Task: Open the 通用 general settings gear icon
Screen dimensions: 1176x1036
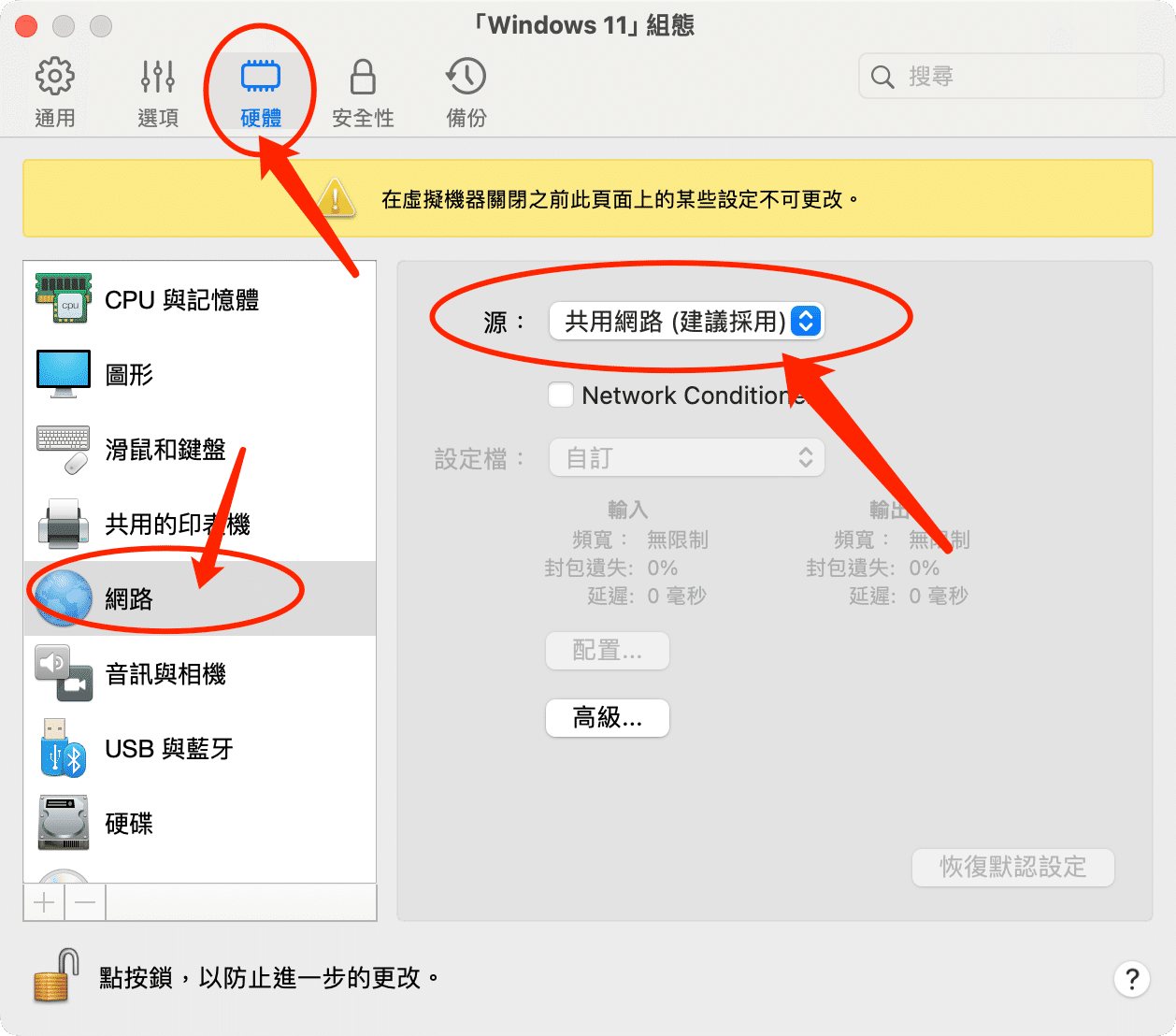Action: pos(54,77)
